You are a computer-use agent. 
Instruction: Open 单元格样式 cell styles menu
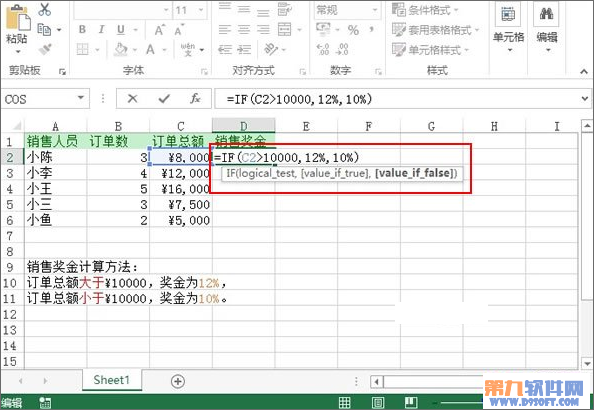(430, 49)
